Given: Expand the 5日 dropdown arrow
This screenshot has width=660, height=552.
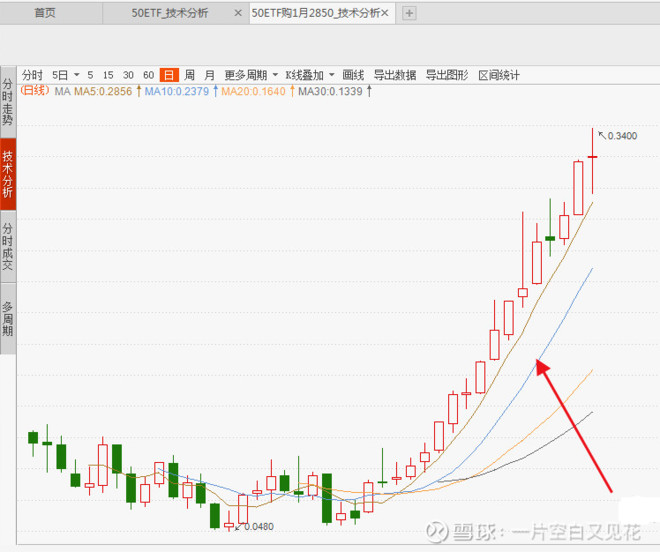Looking at the screenshot, I should [x=77, y=75].
